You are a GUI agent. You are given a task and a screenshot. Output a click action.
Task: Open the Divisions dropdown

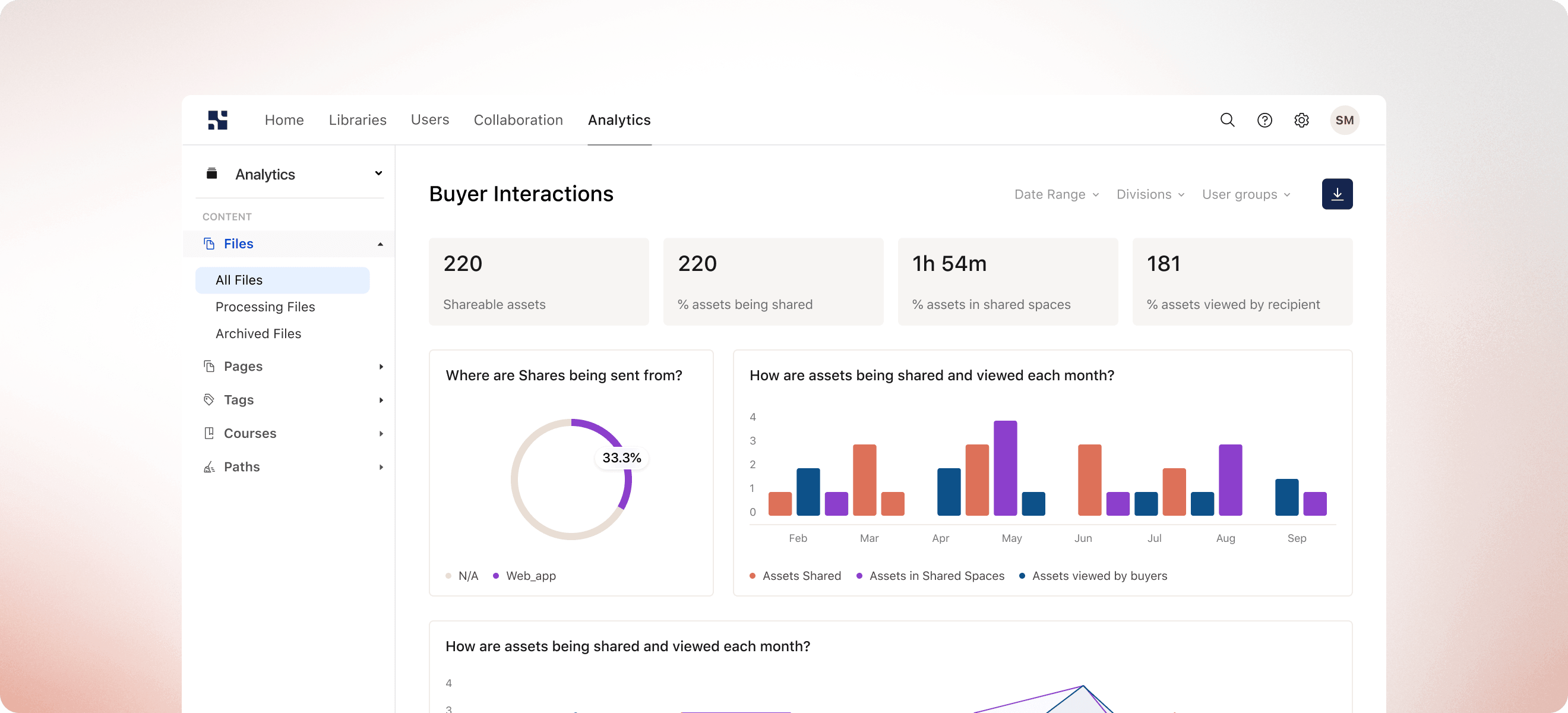(1150, 194)
